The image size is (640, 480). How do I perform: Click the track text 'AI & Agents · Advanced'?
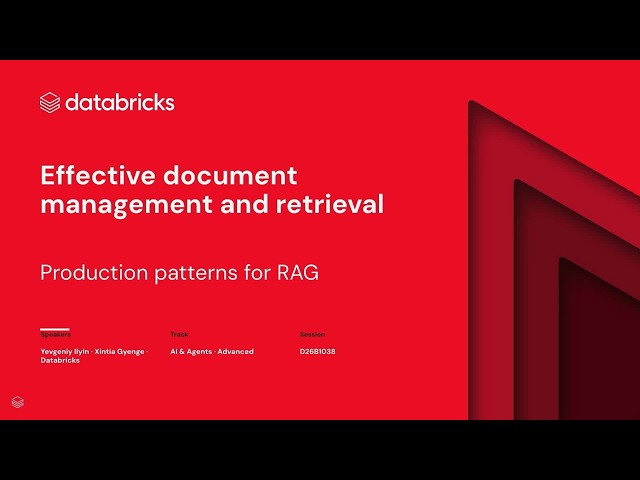(212, 351)
